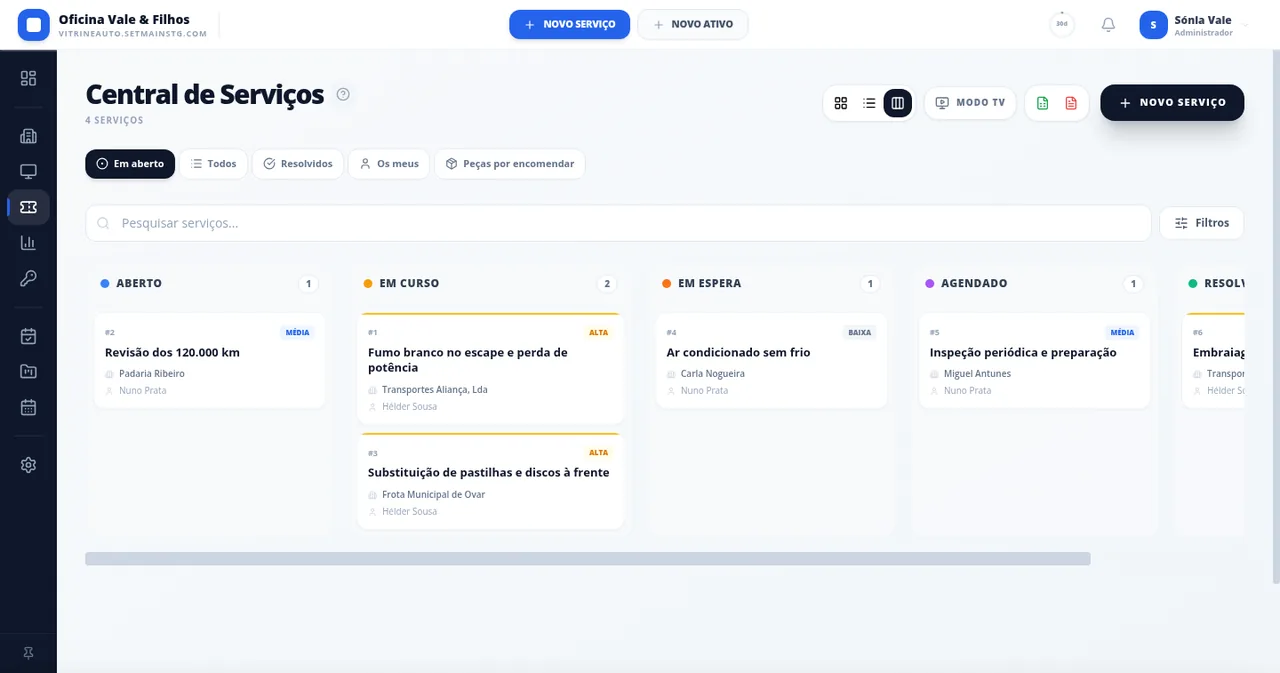Click Frota Municipal de Ovar client name

coord(433,495)
